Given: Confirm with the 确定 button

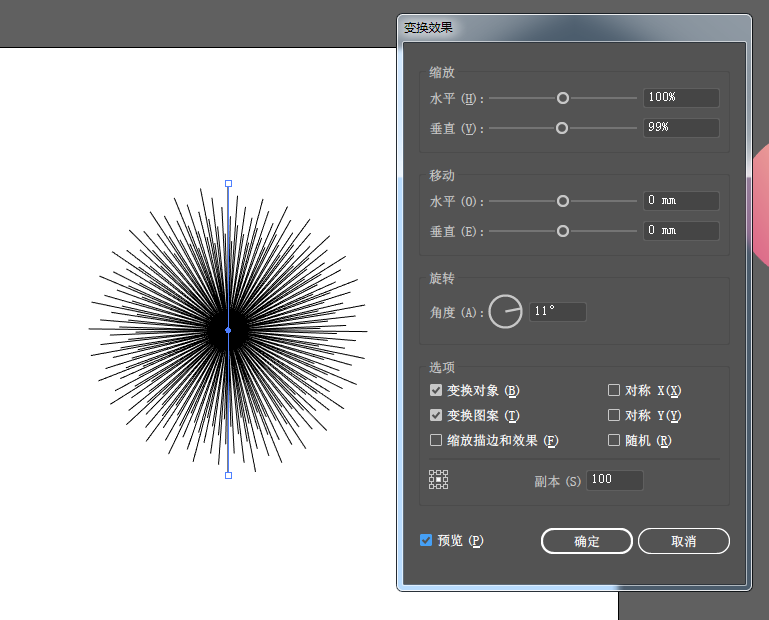Looking at the screenshot, I should [x=587, y=541].
